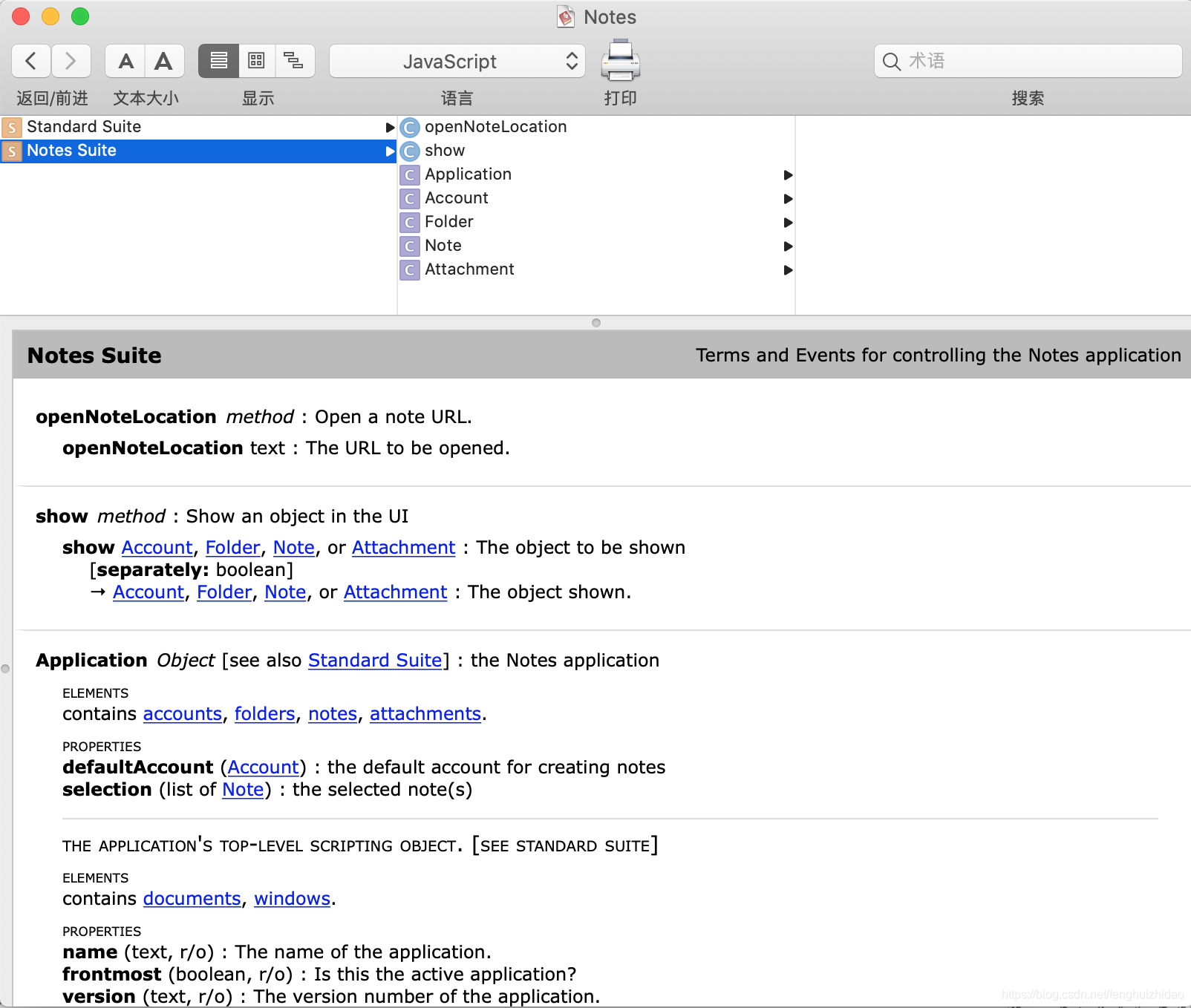This screenshot has width=1191, height=1008.
Task: Click the defaultAccount property name
Action: [x=138, y=768]
